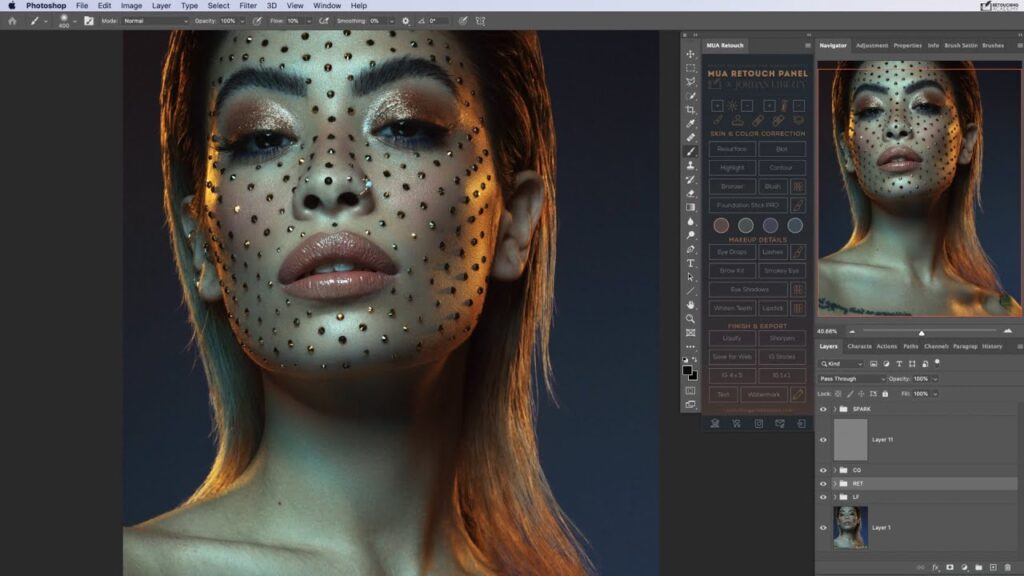Select the Crop tool

(x=690, y=110)
